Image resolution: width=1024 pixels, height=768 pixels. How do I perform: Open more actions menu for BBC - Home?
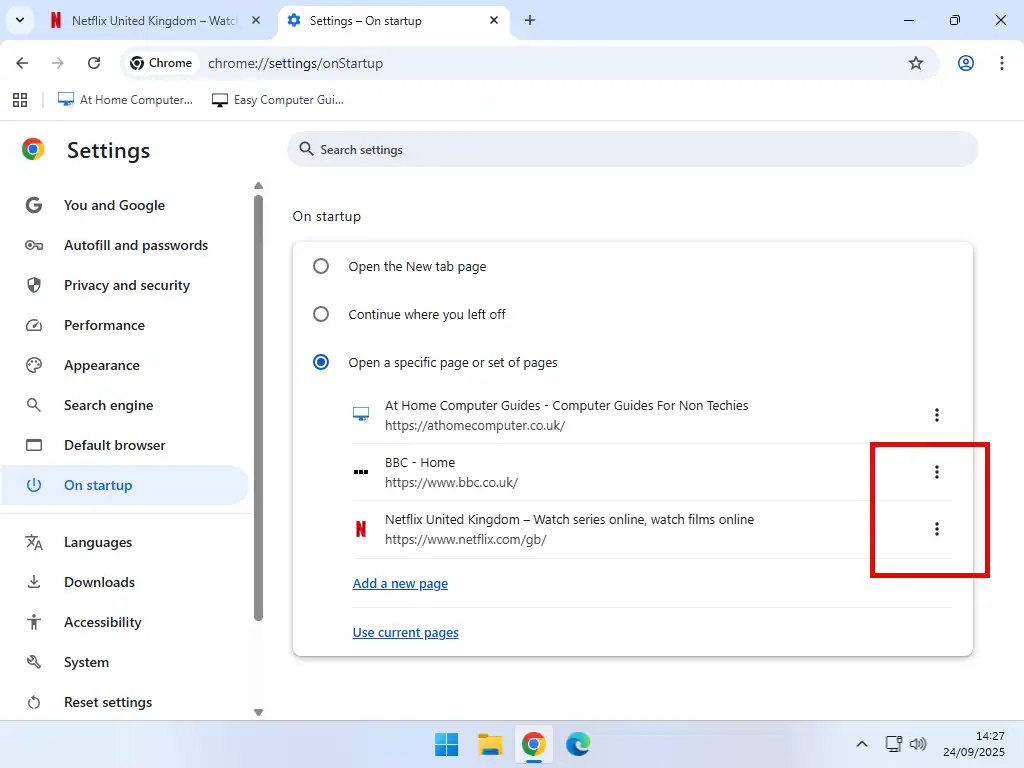[936, 472]
